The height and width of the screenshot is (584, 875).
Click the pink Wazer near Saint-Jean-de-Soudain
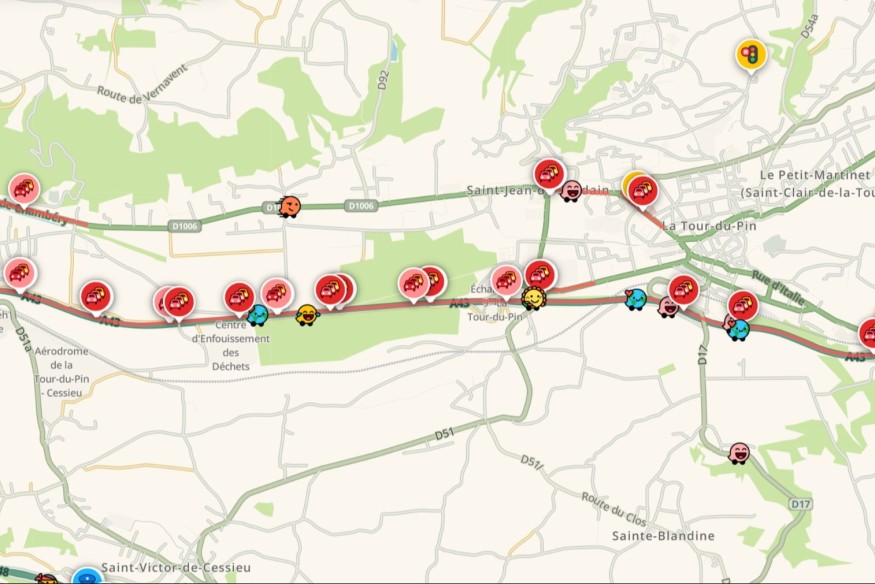coord(571,191)
